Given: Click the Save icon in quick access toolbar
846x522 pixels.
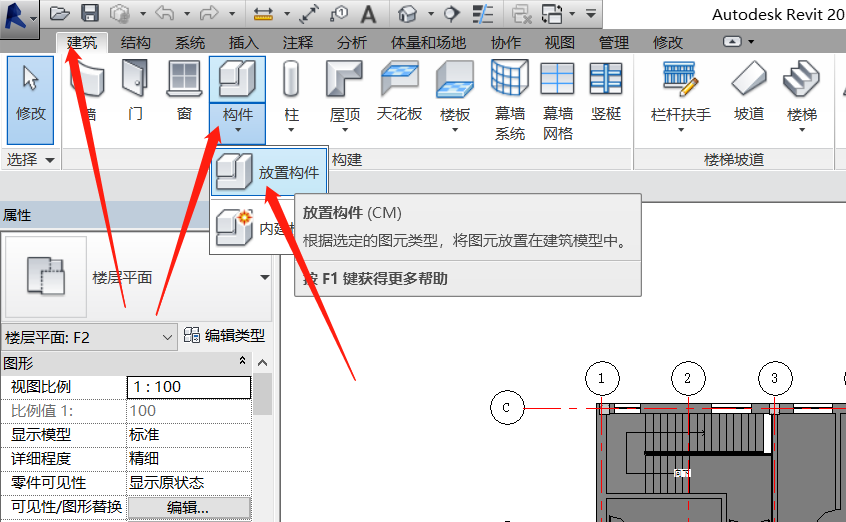Looking at the screenshot, I should (x=89, y=14).
